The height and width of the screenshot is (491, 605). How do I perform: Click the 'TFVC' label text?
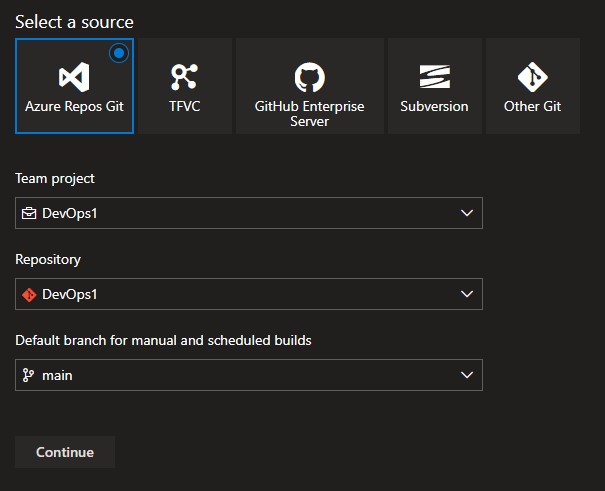[184, 106]
